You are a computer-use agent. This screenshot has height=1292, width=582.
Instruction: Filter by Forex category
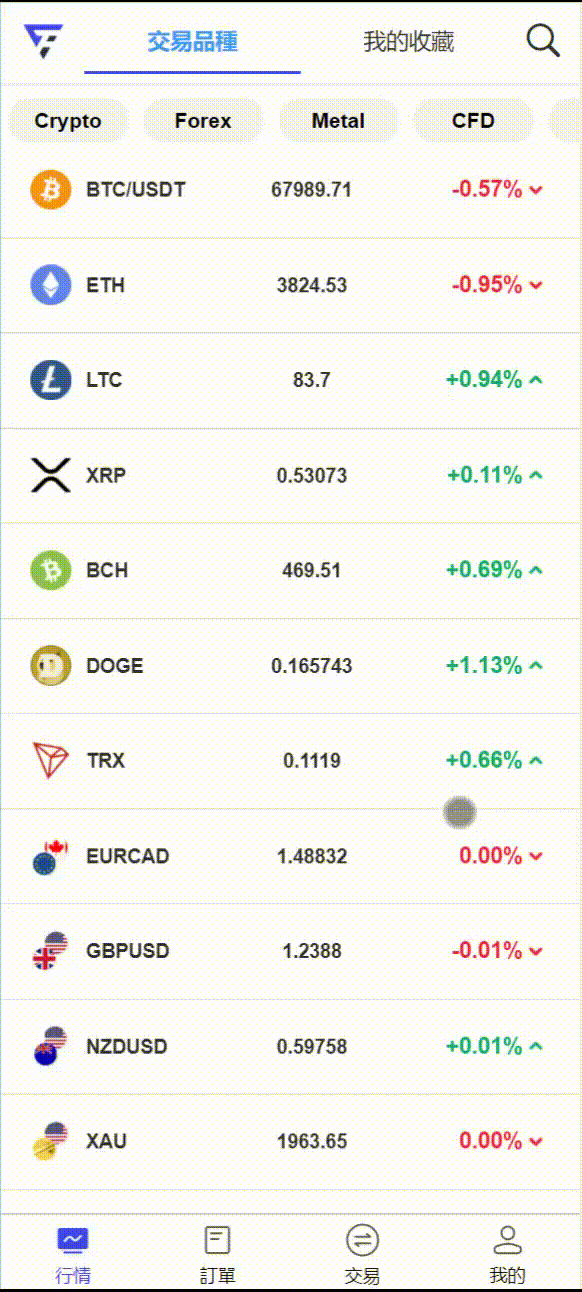tap(203, 121)
